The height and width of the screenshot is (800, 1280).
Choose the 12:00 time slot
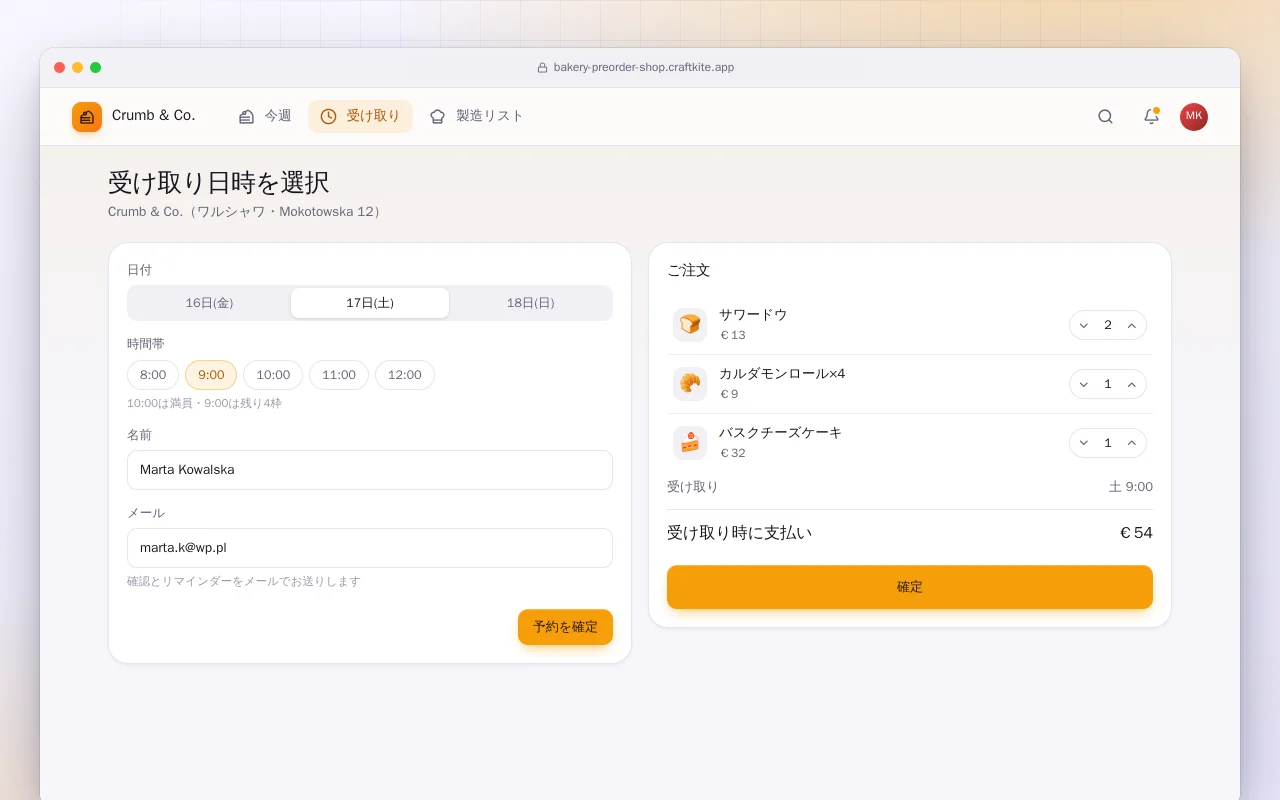405,375
